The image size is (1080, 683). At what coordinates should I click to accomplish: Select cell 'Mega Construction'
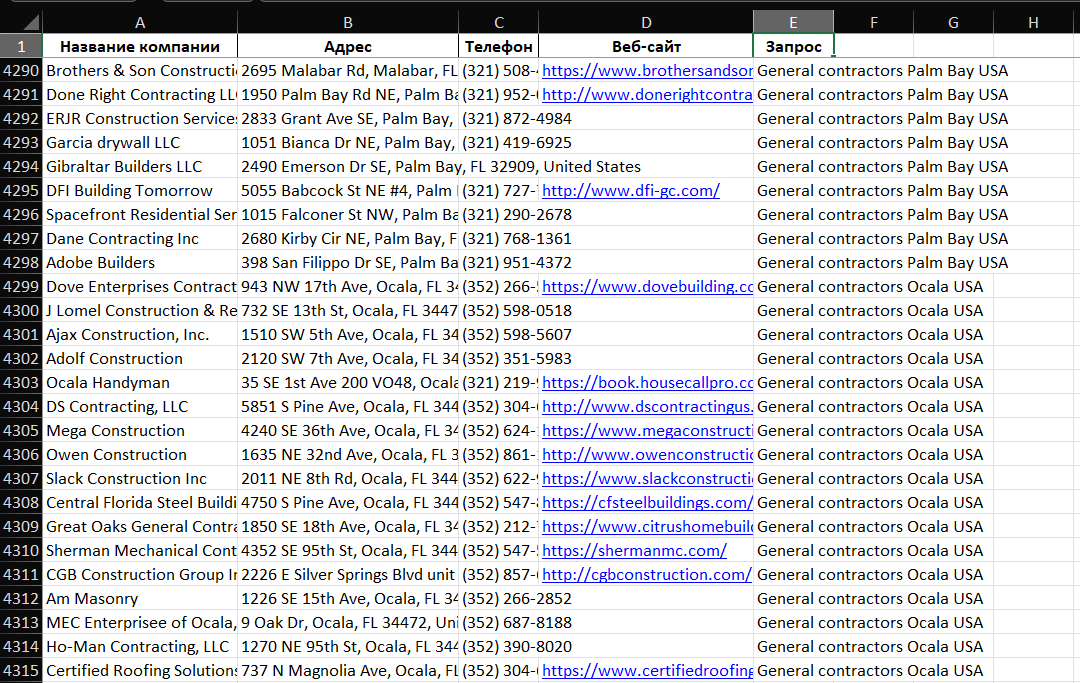(x=140, y=430)
